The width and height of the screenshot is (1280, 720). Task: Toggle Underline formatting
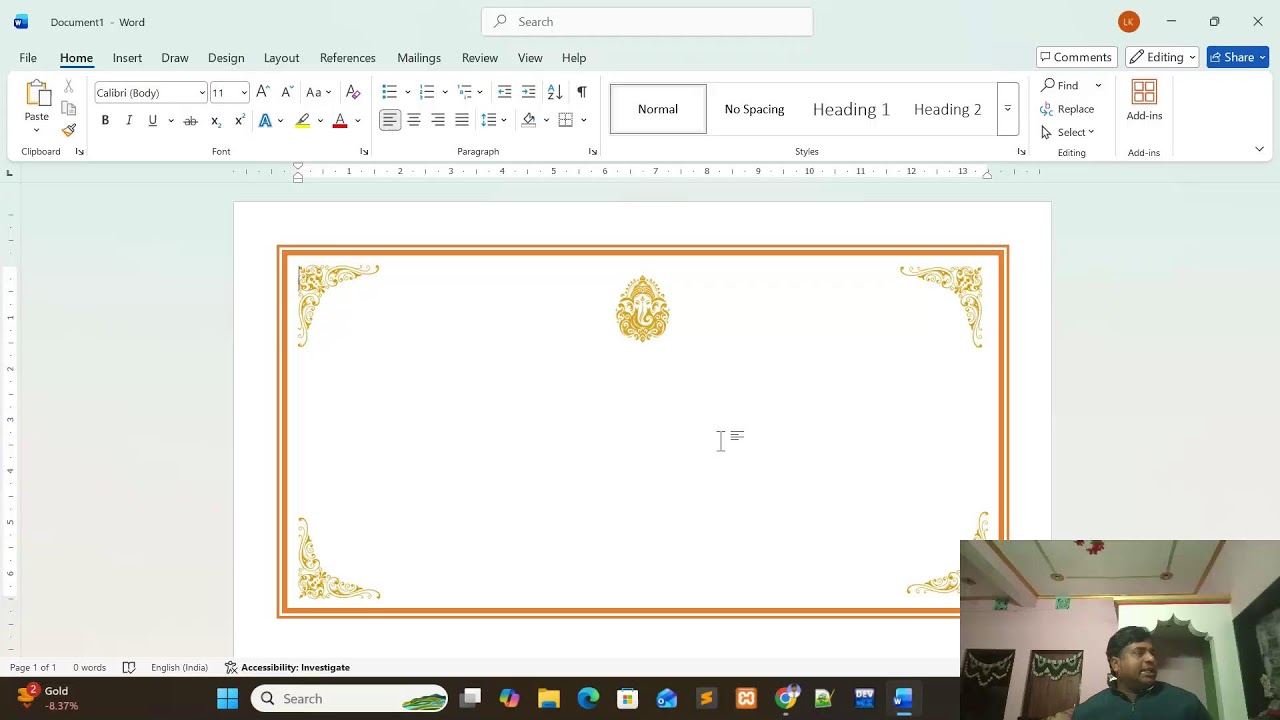coord(153,120)
